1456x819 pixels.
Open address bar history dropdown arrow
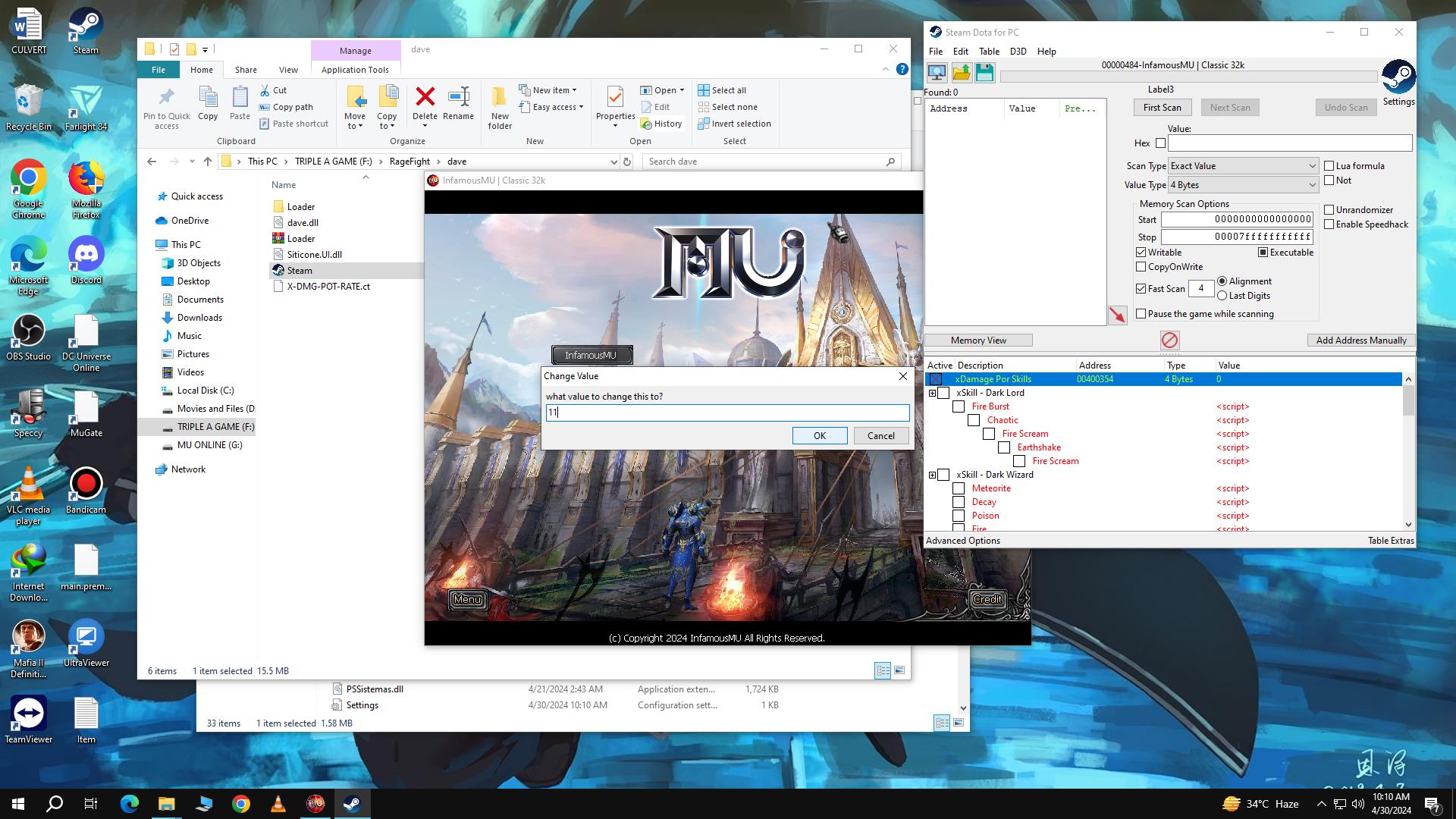point(613,162)
